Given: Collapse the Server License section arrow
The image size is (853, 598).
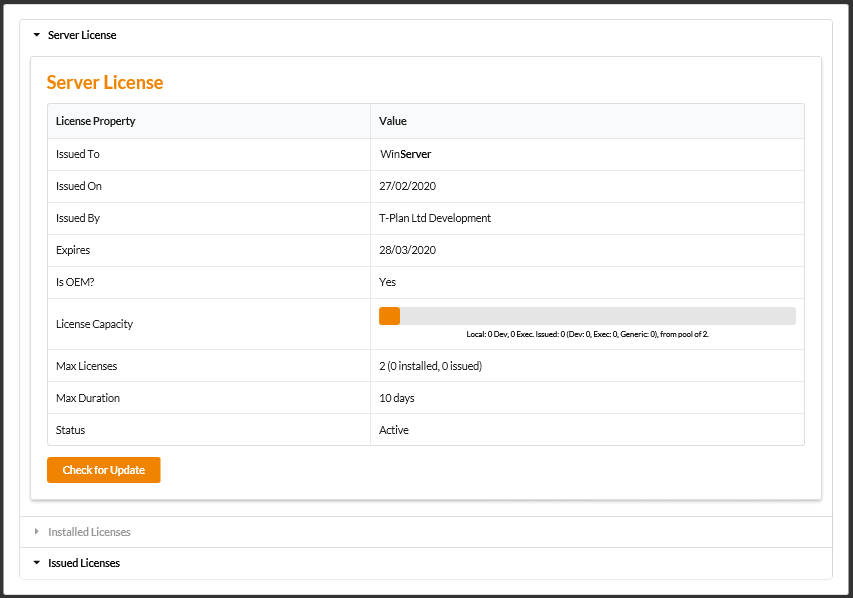Looking at the screenshot, I should click(36, 35).
